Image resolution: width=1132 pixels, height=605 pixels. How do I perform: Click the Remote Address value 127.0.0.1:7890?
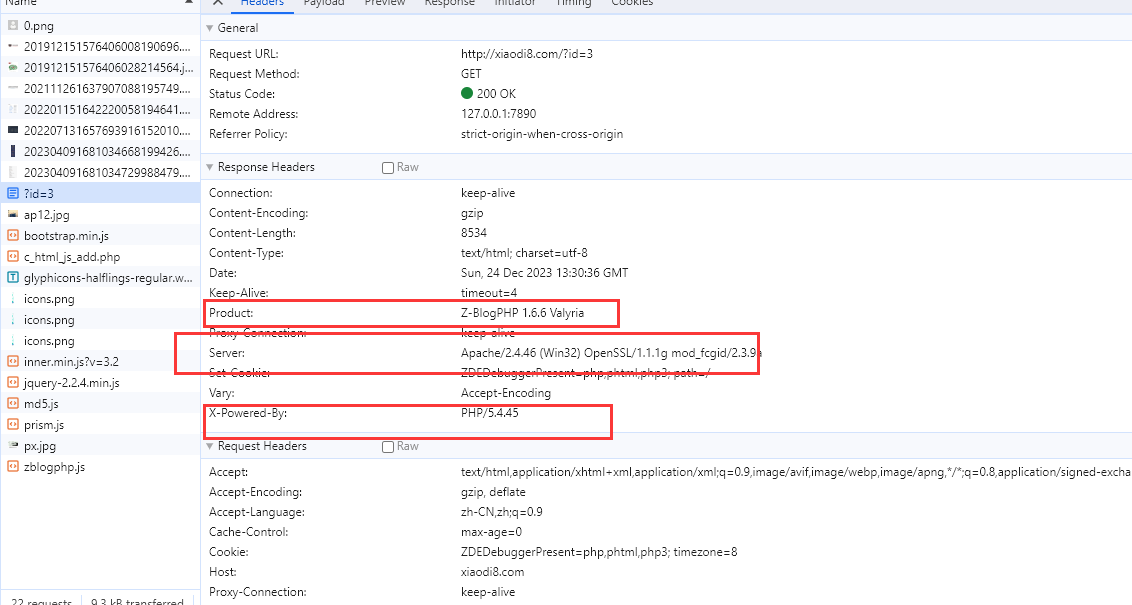click(498, 114)
